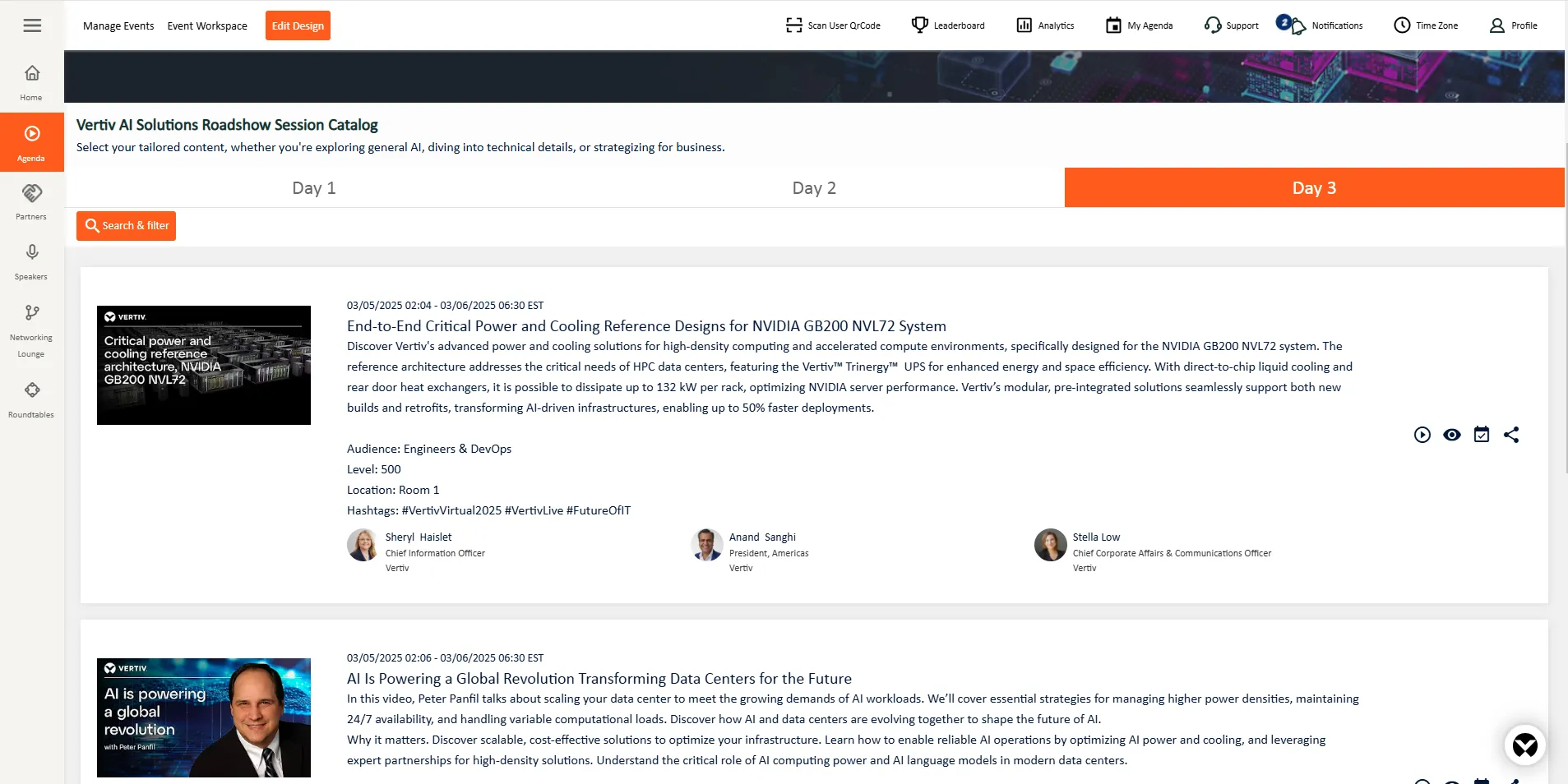The width and height of the screenshot is (1568, 784).
Task: Open Networking Lounge in sidebar
Action: 32,330
